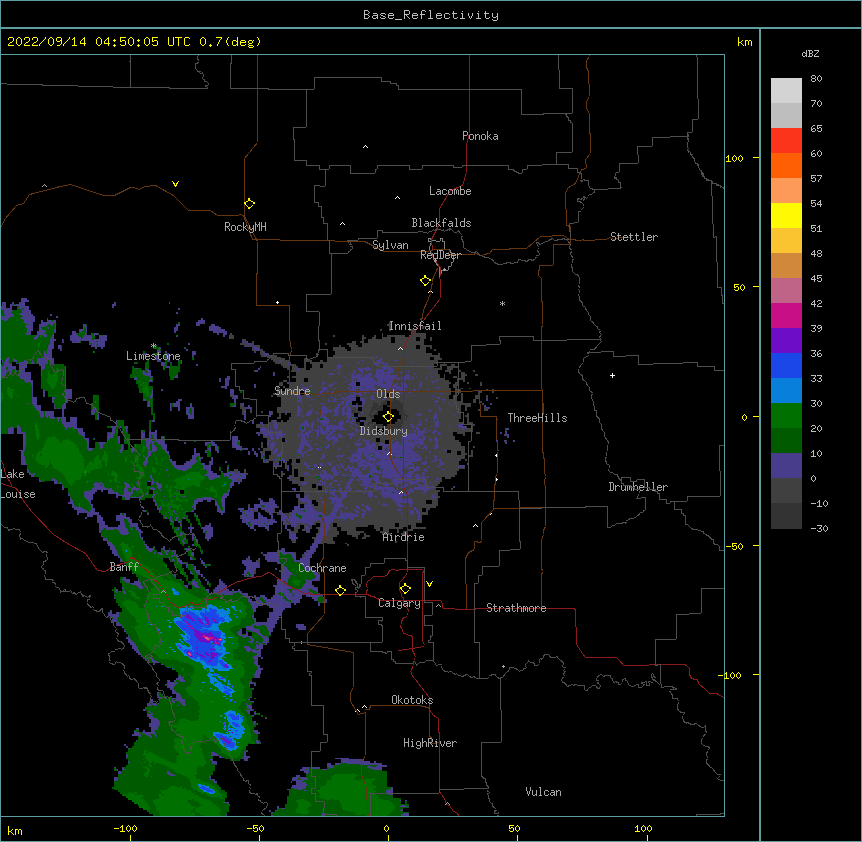Image resolution: width=862 pixels, height=842 pixels.
Task: Click the white plus marker west of Drumheller
Action: click(x=612, y=375)
